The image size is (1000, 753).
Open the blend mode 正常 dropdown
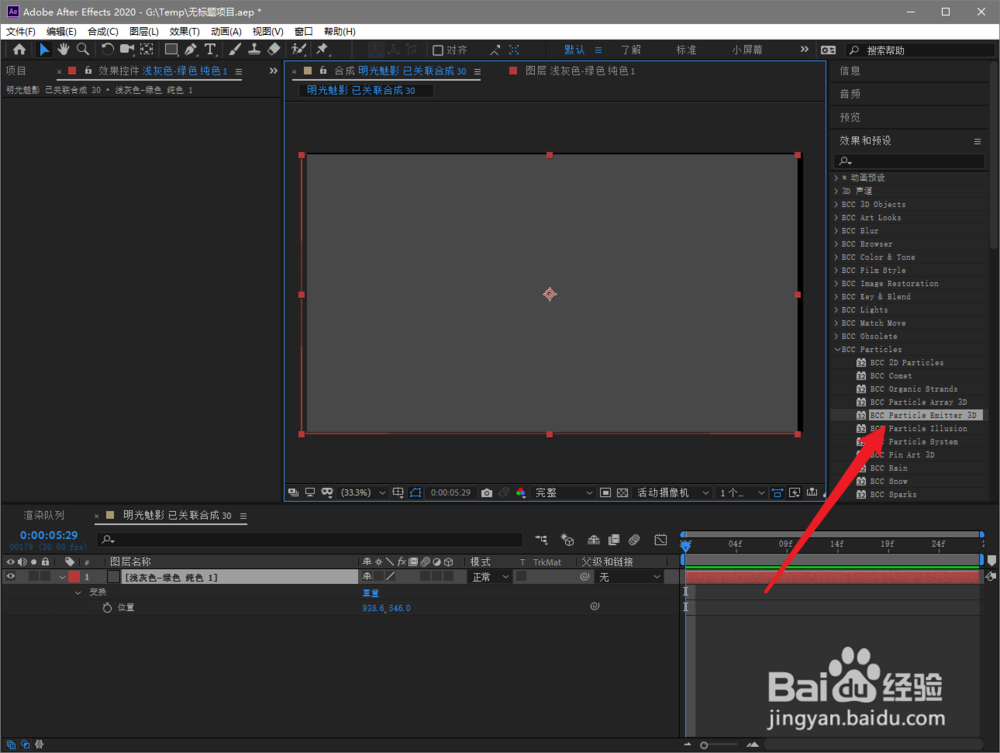point(490,577)
